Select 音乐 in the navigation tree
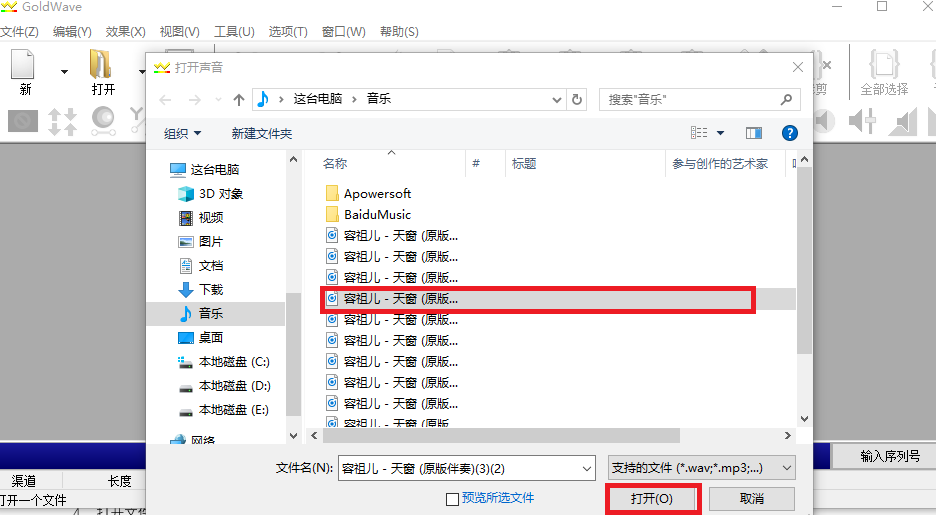Image resolution: width=936 pixels, height=515 pixels. click(x=216, y=313)
